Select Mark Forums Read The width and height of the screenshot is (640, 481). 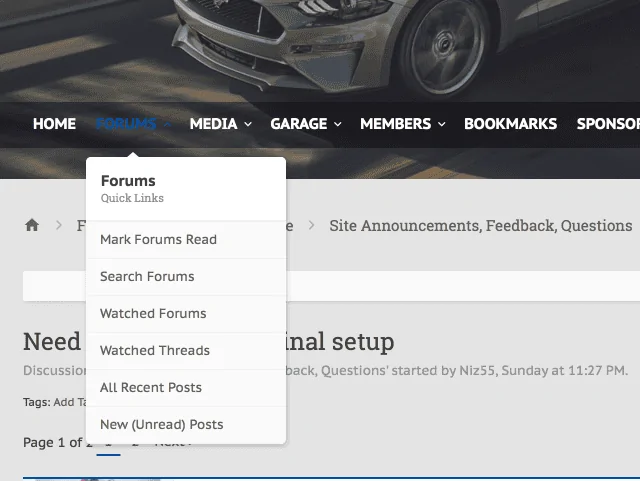(186, 240)
